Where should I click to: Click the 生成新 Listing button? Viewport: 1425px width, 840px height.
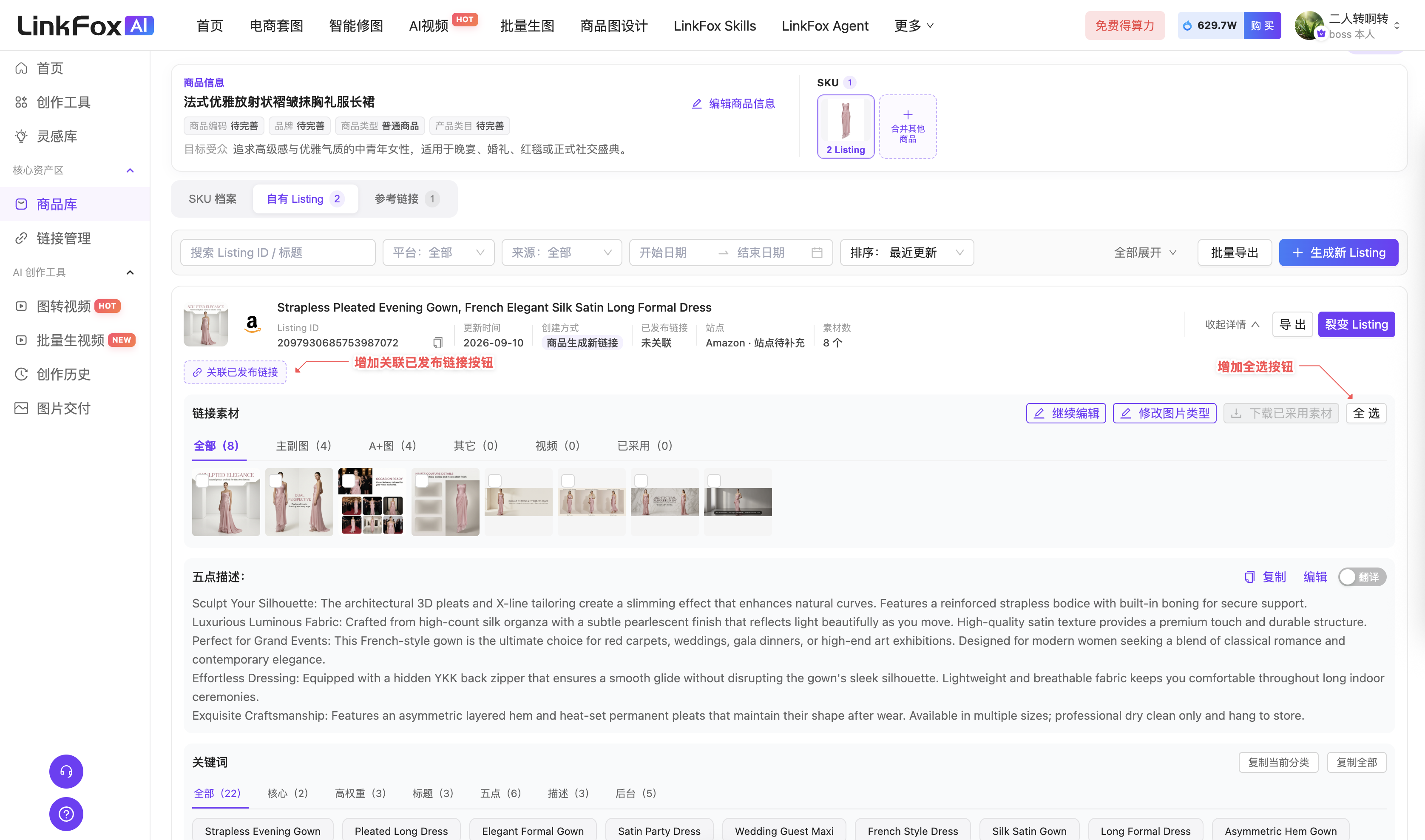click(x=1338, y=253)
